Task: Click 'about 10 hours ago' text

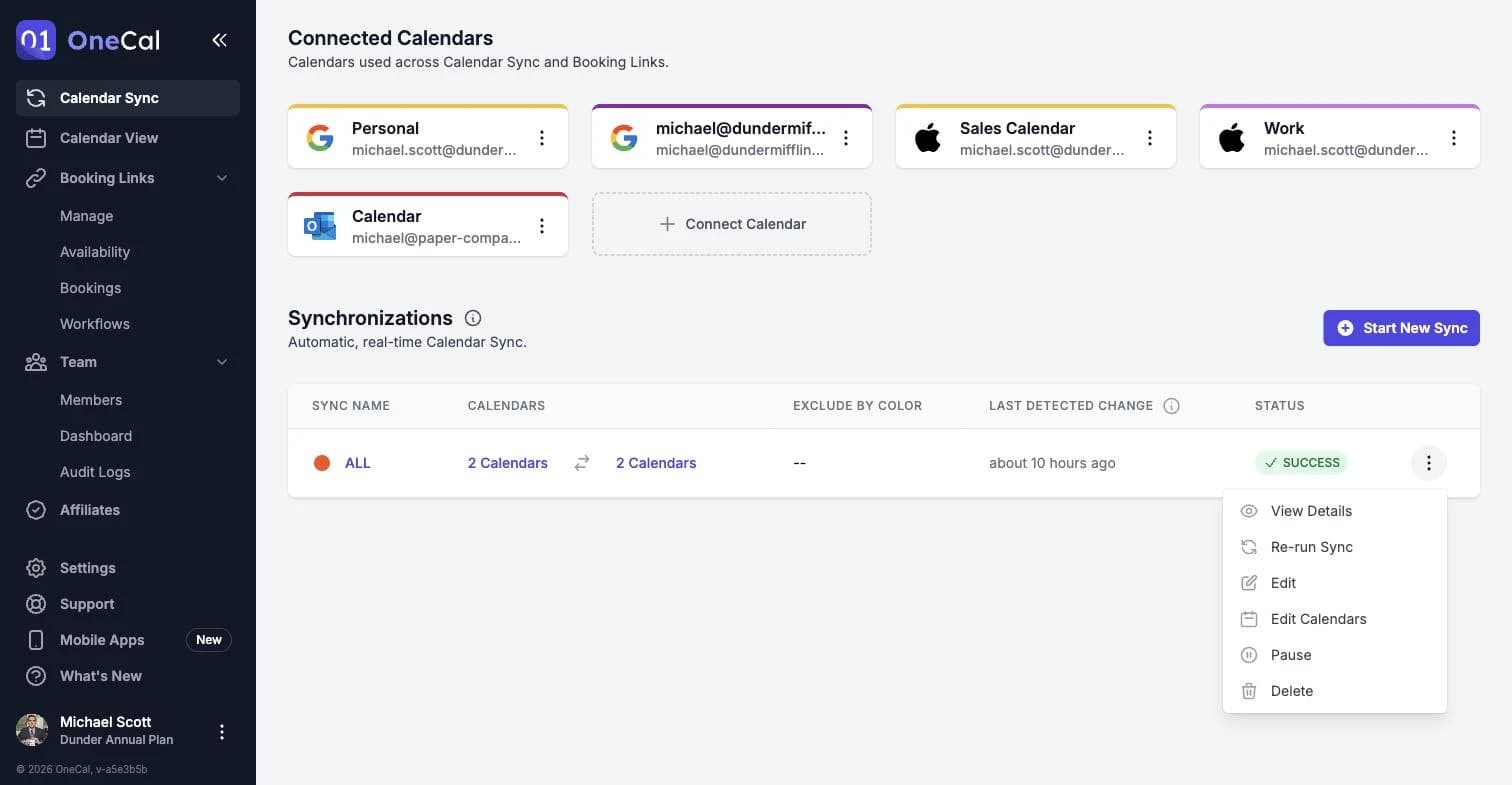Action: tap(1052, 463)
